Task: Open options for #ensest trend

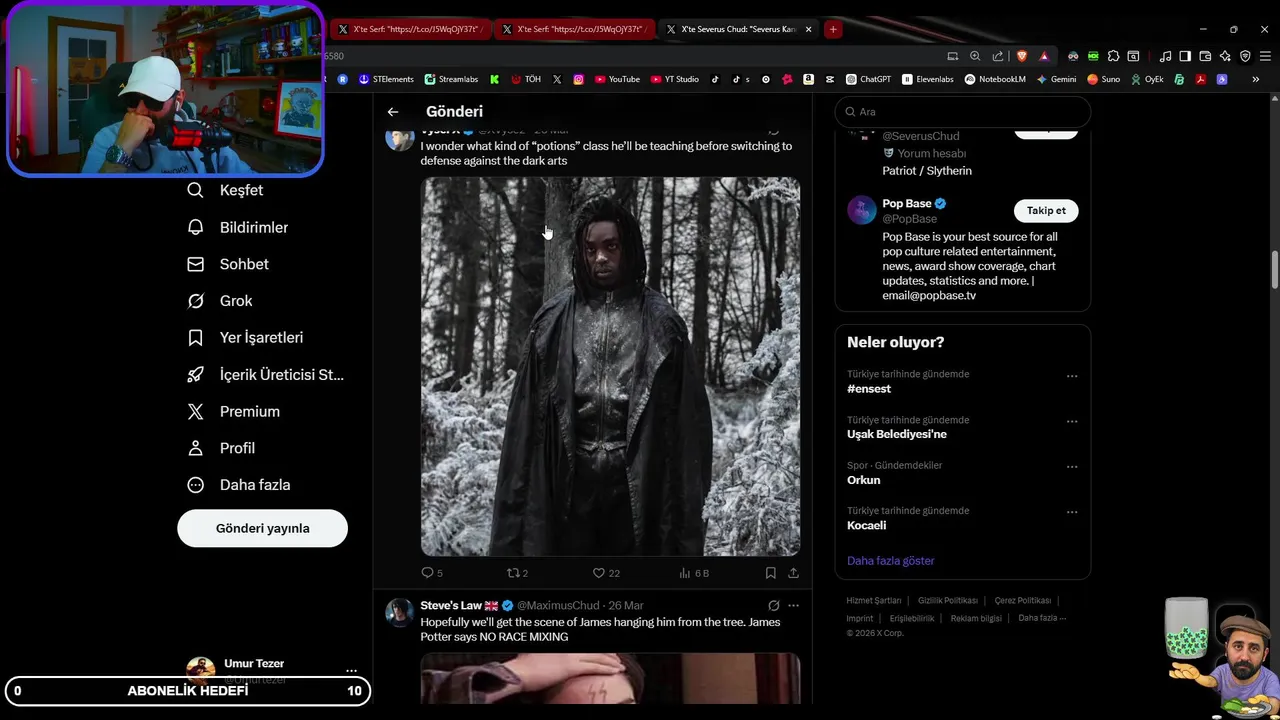Action: pos(1072,376)
